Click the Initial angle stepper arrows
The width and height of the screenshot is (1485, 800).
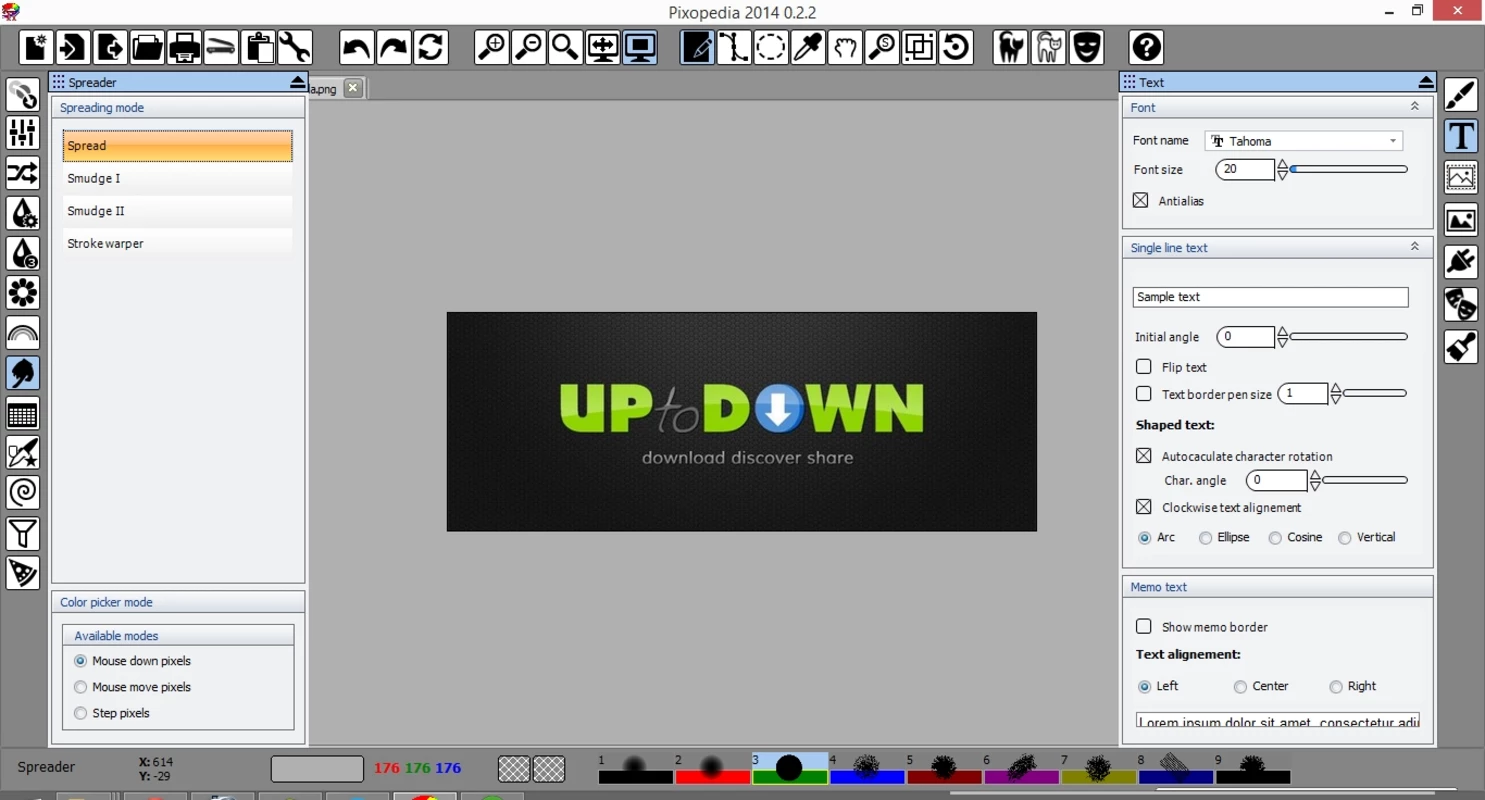(x=1283, y=337)
